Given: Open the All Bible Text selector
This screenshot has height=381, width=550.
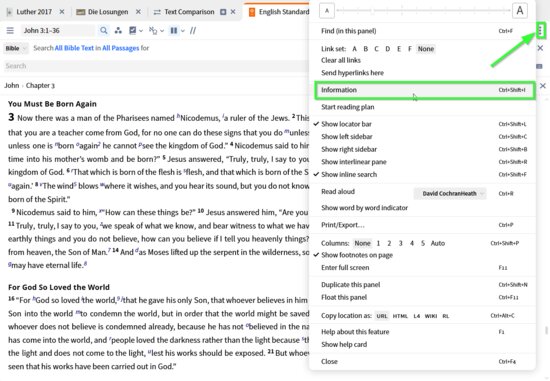Looking at the screenshot, I should tap(74, 48).
